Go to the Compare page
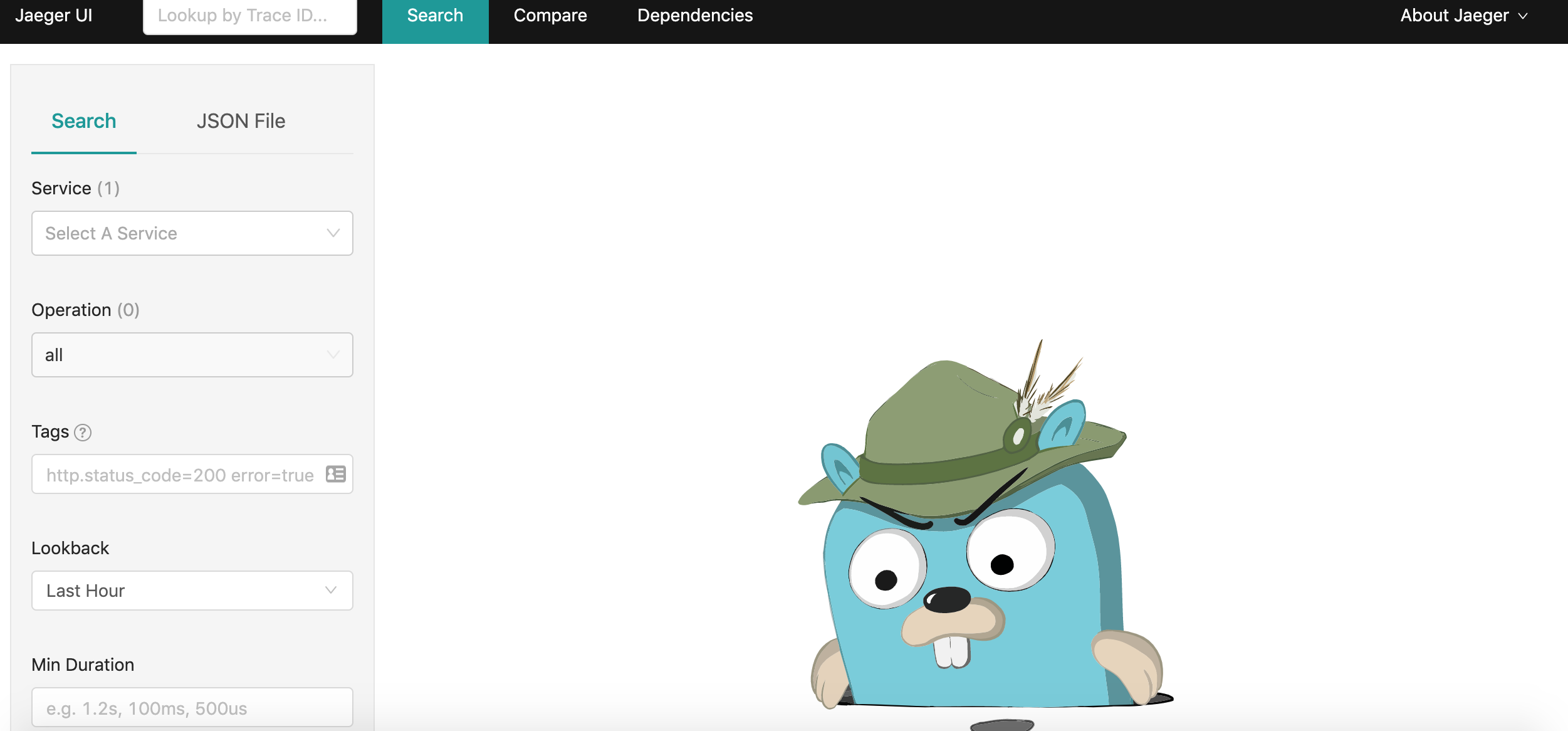This screenshot has height=731, width=1568. click(550, 16)
